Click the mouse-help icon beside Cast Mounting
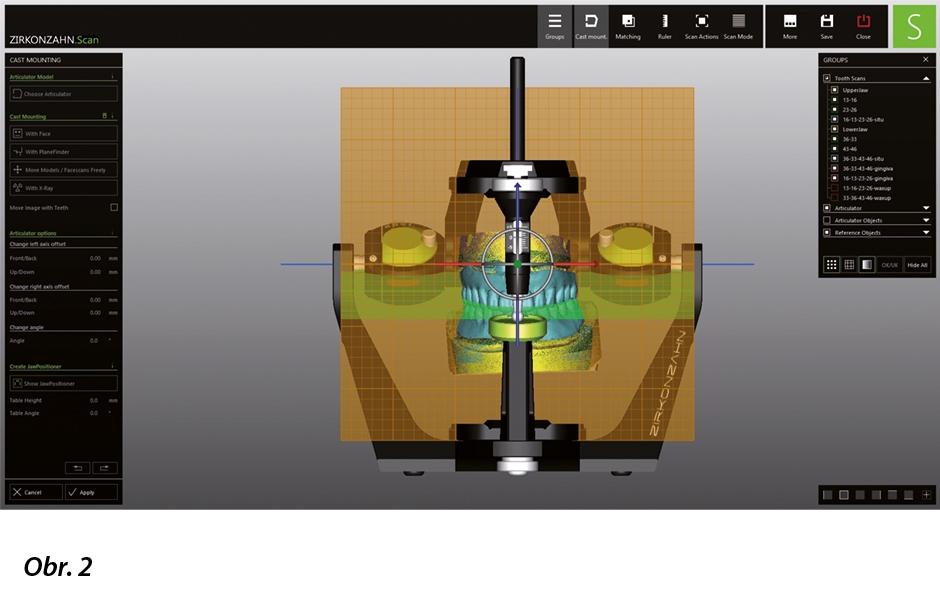The image size is (940, 600). [104, 116]
